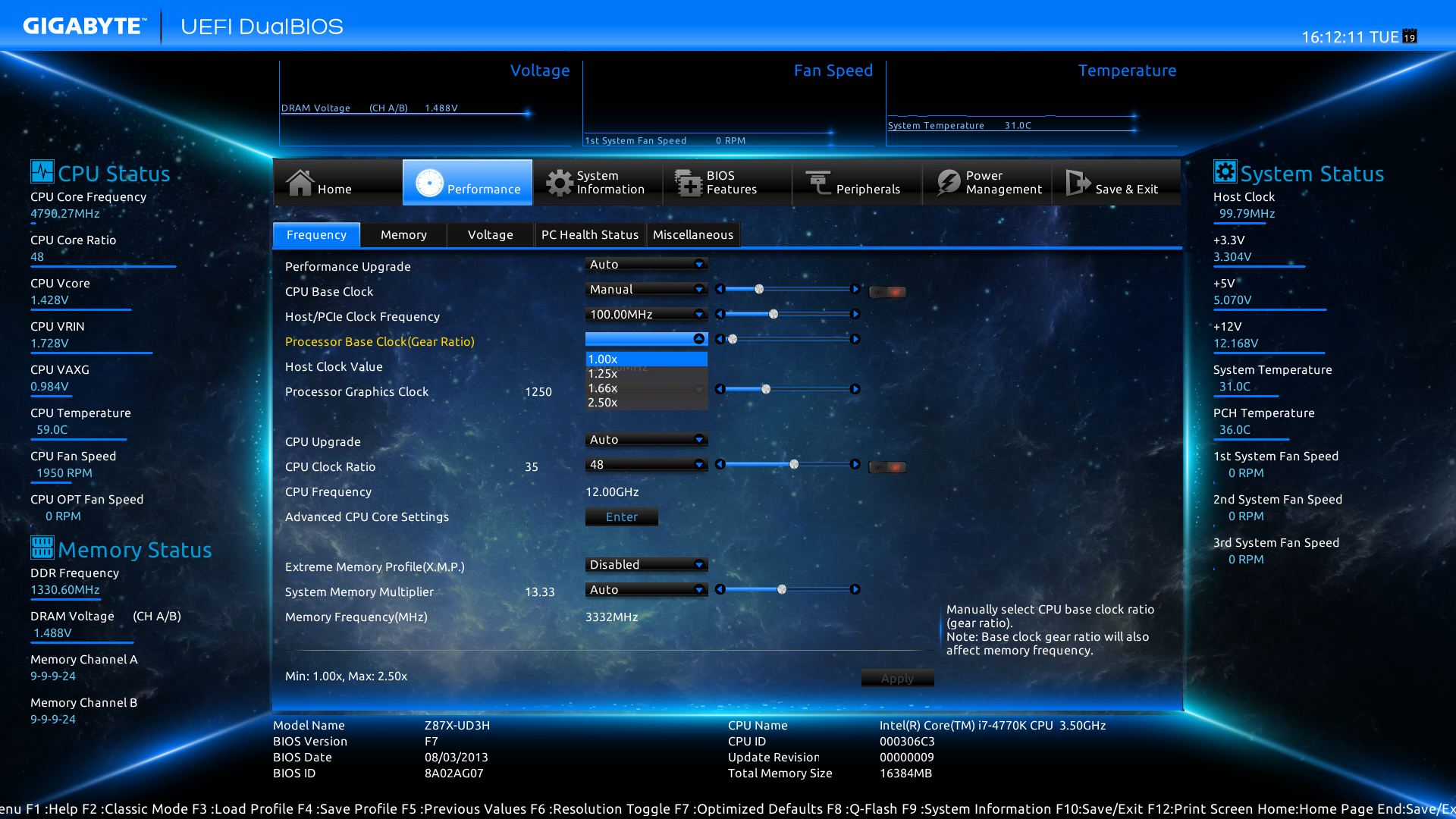Image resolution: width=1456 pixels, height=819 pixels.
Task: Open the Peripherals section icon
Action: pyautogui.click(x=818, y=183)
